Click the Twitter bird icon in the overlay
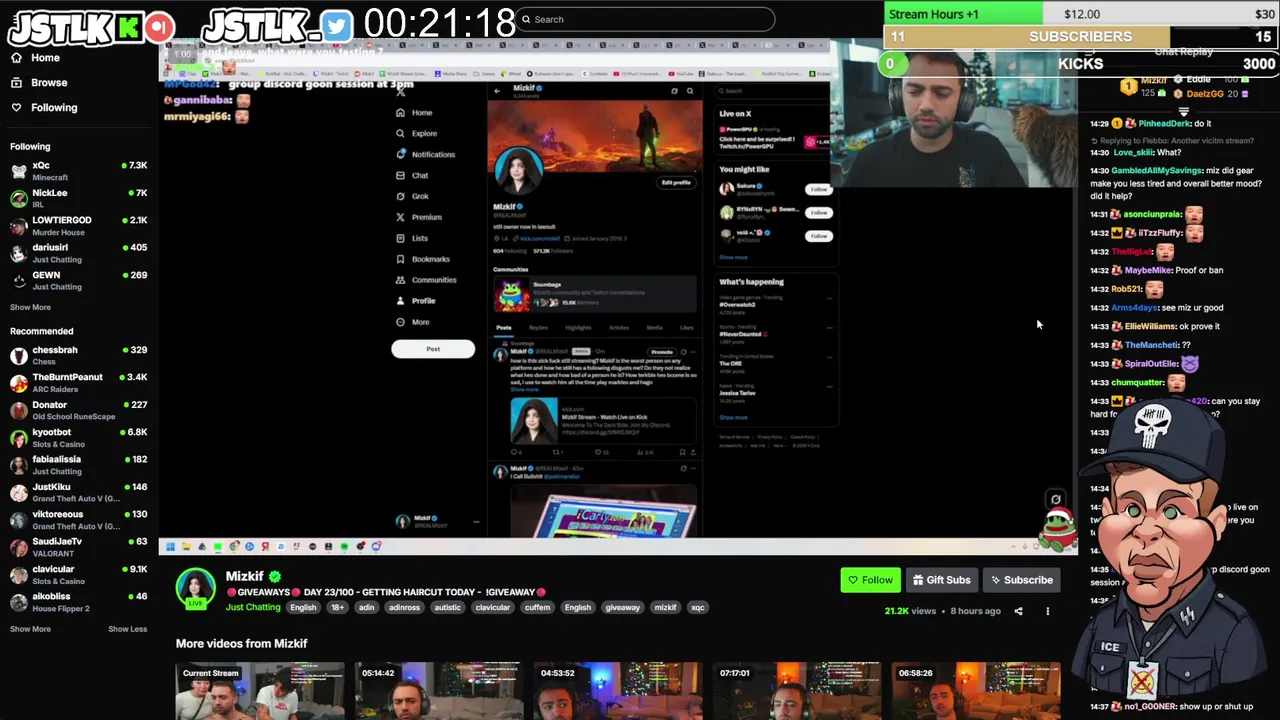 tap(337, 27)
